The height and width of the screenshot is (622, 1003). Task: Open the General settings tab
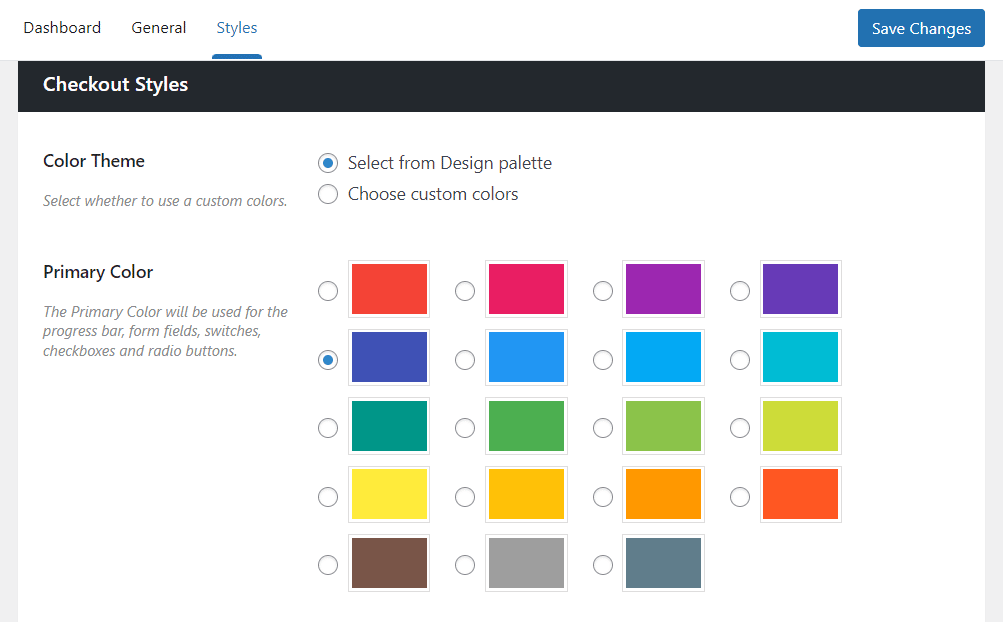[x=158, y=27]
